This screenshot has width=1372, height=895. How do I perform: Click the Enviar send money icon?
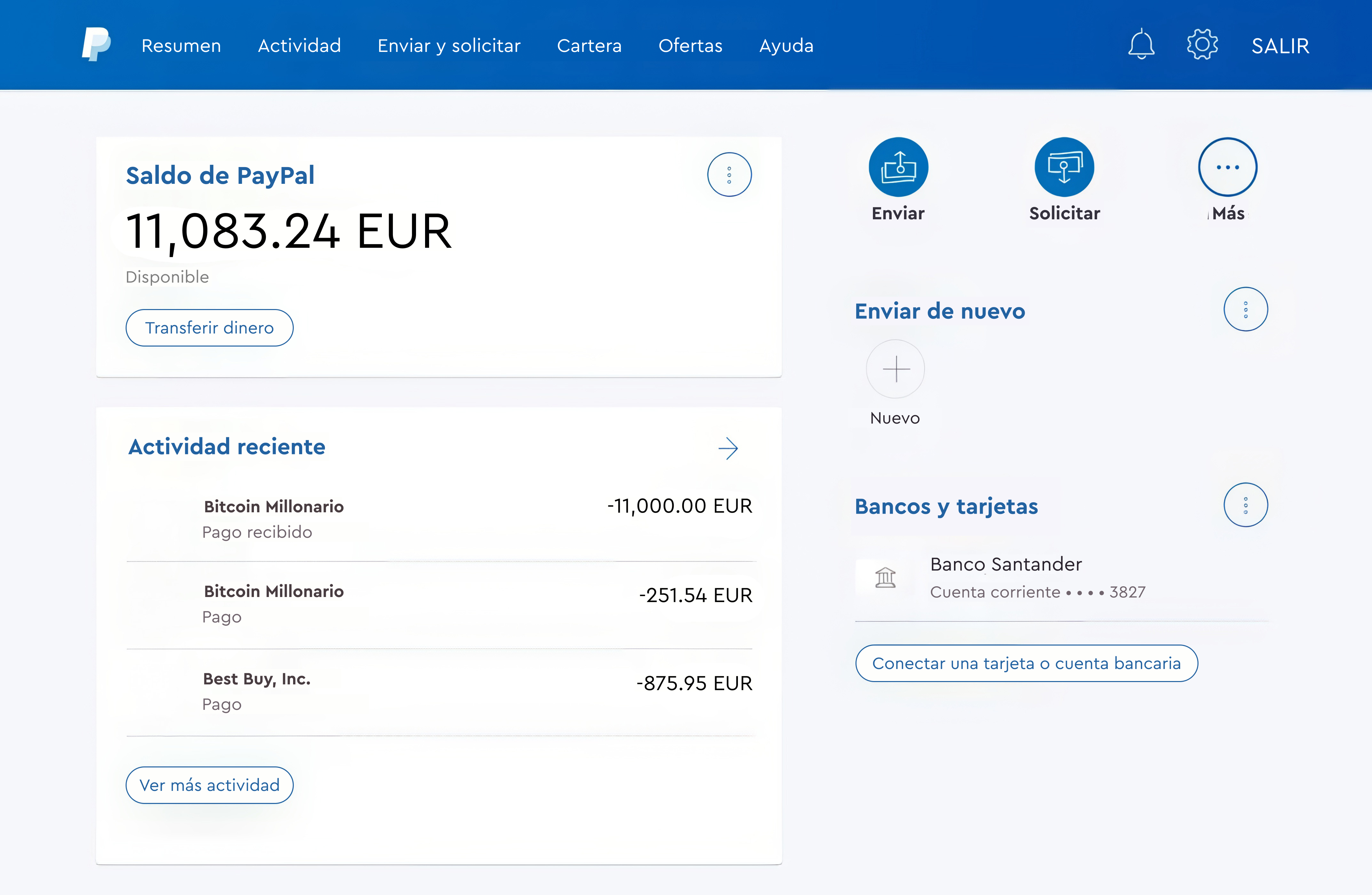pos(898,167)
